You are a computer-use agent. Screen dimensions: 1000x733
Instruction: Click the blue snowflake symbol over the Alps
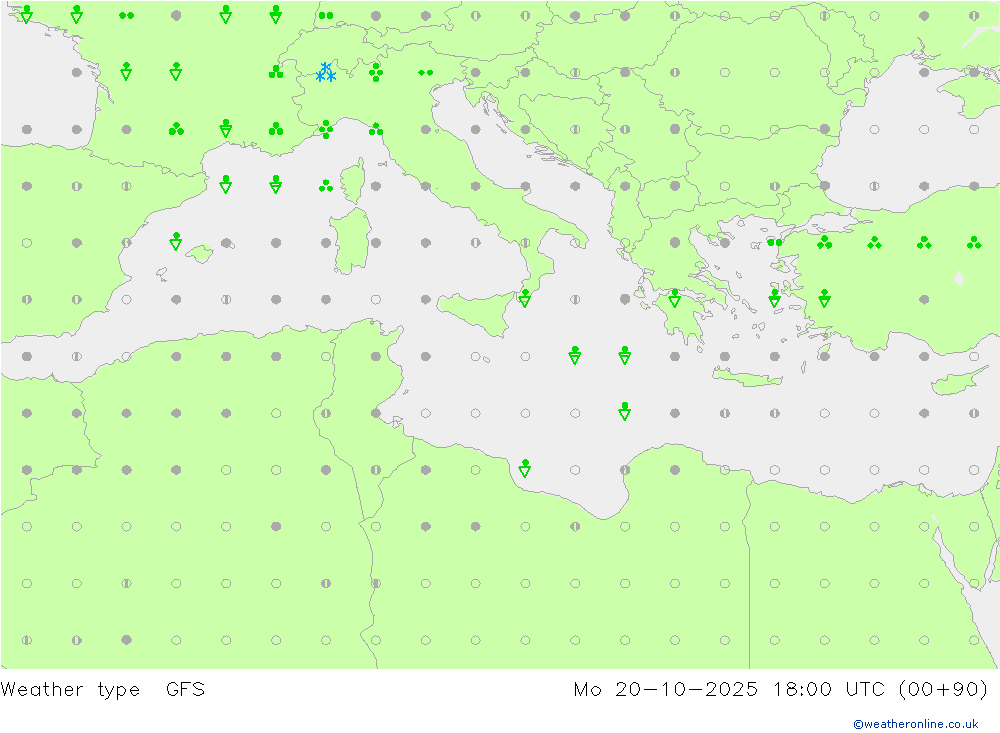pos(326,72)
